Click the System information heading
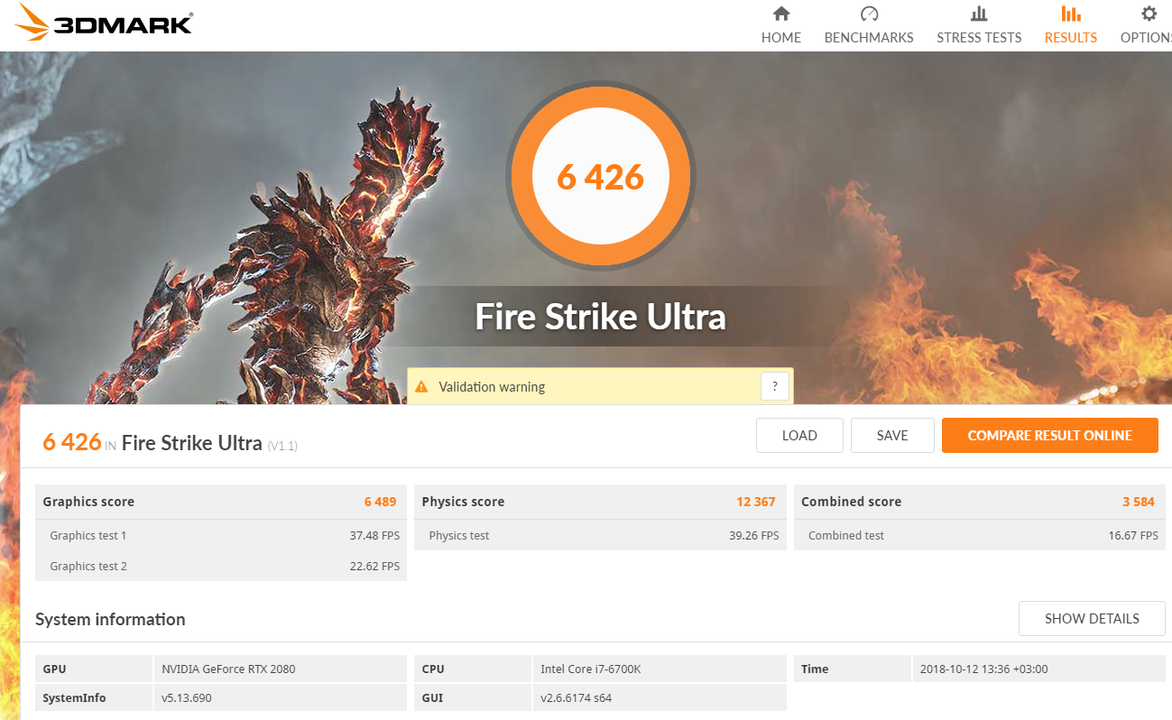1172x720 pixels. (110, 619)
